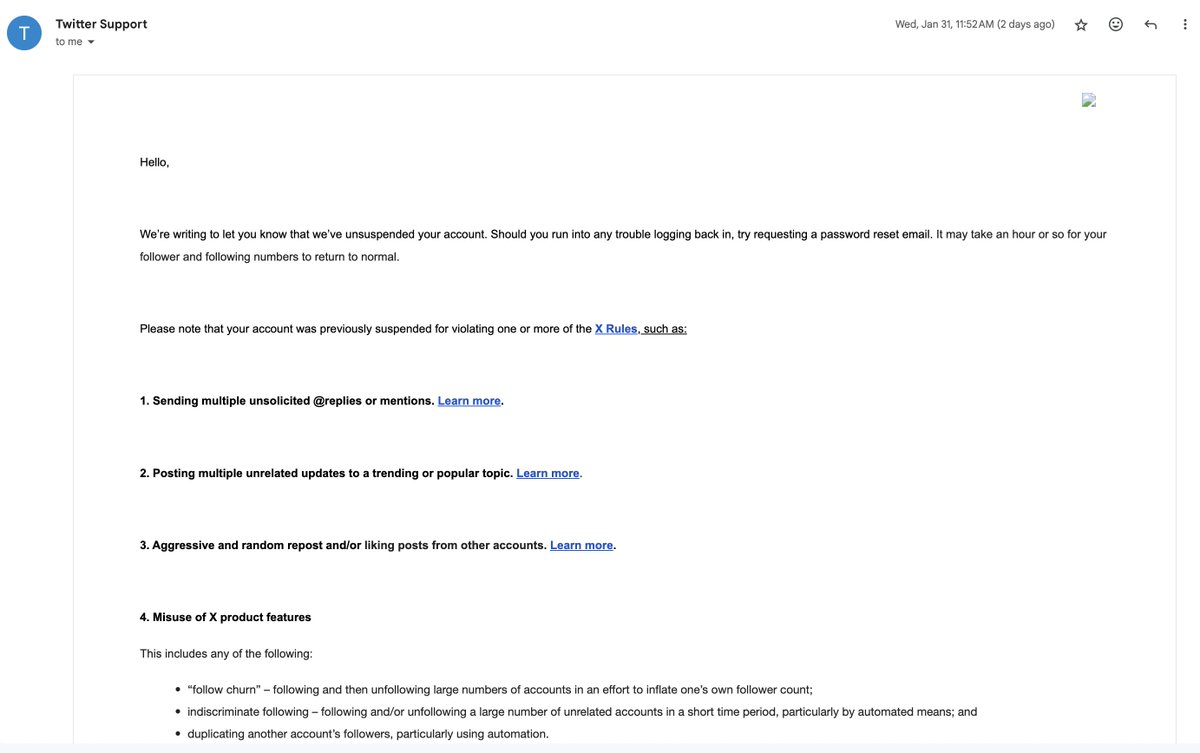Click the 'Hello,' greeting text
1200x753 pixels.
[155, 162]
